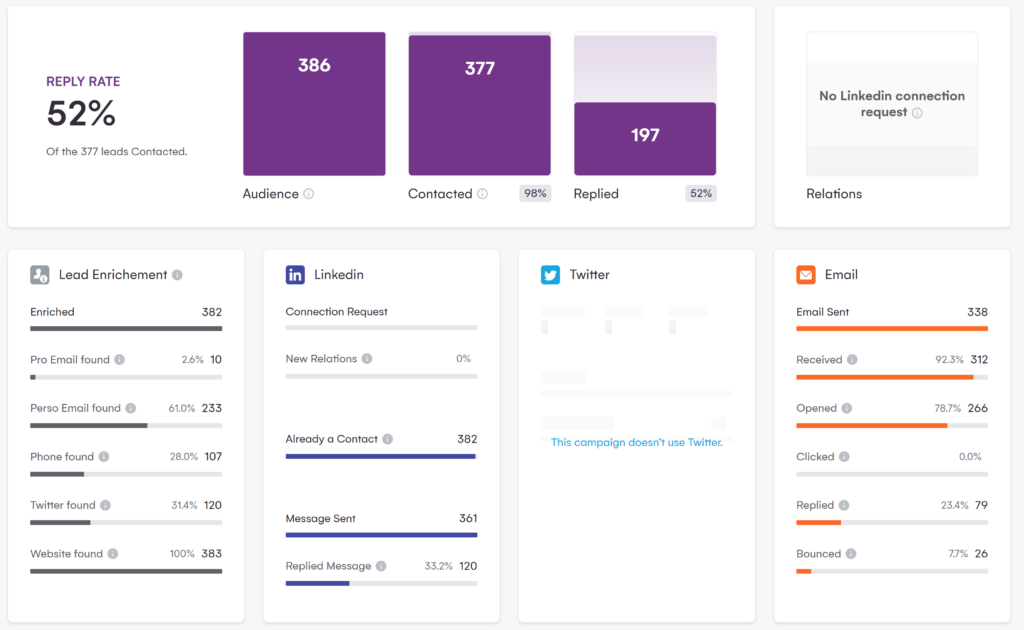The image size is (1024, 630).
Task: Click the orange Email envelope icon
Action: point(806,275)
